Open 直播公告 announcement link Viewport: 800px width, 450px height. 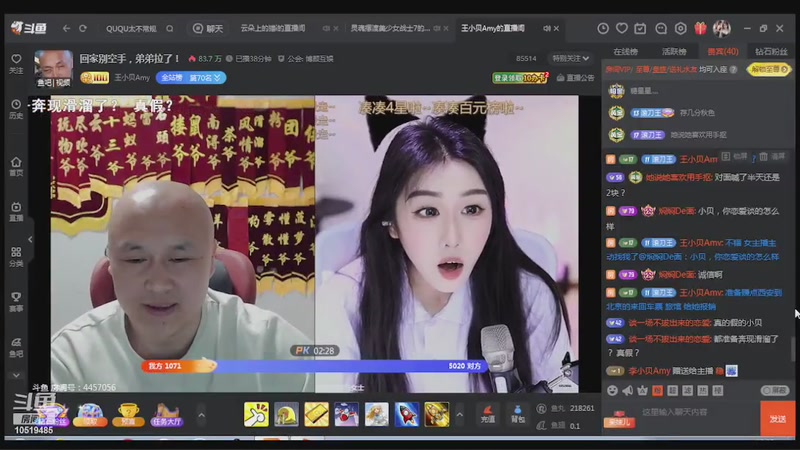[576, 78]
